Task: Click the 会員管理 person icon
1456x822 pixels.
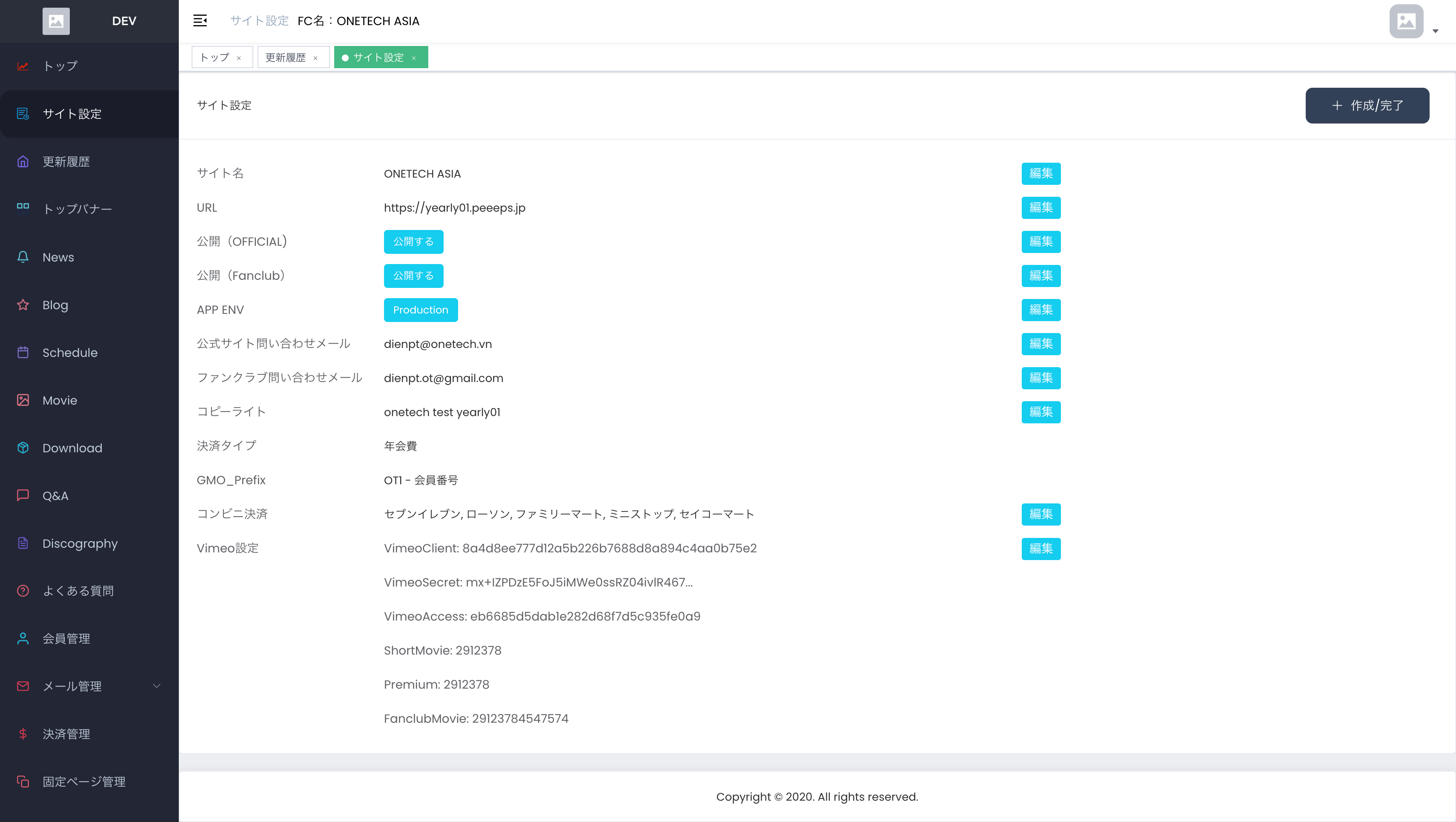Action: (23, 638)
